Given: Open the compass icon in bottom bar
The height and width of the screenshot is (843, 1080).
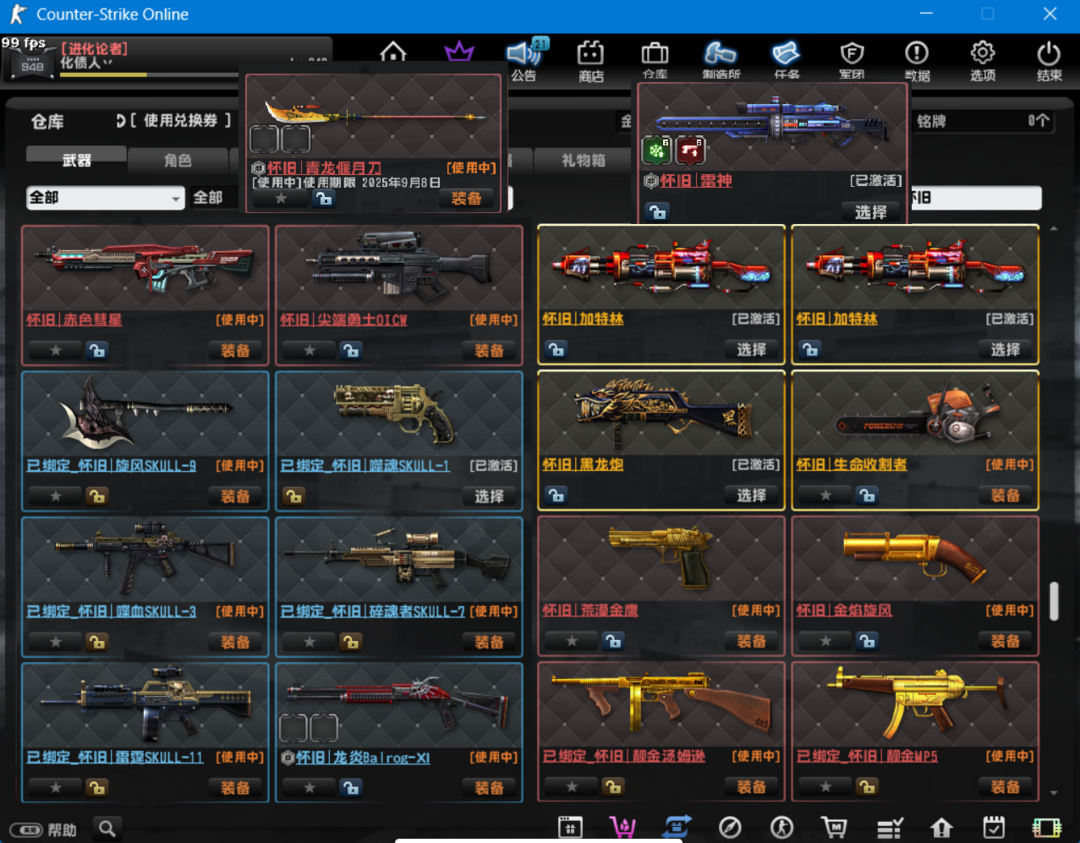Looking at the screenshot, I should tap(729, 827).
